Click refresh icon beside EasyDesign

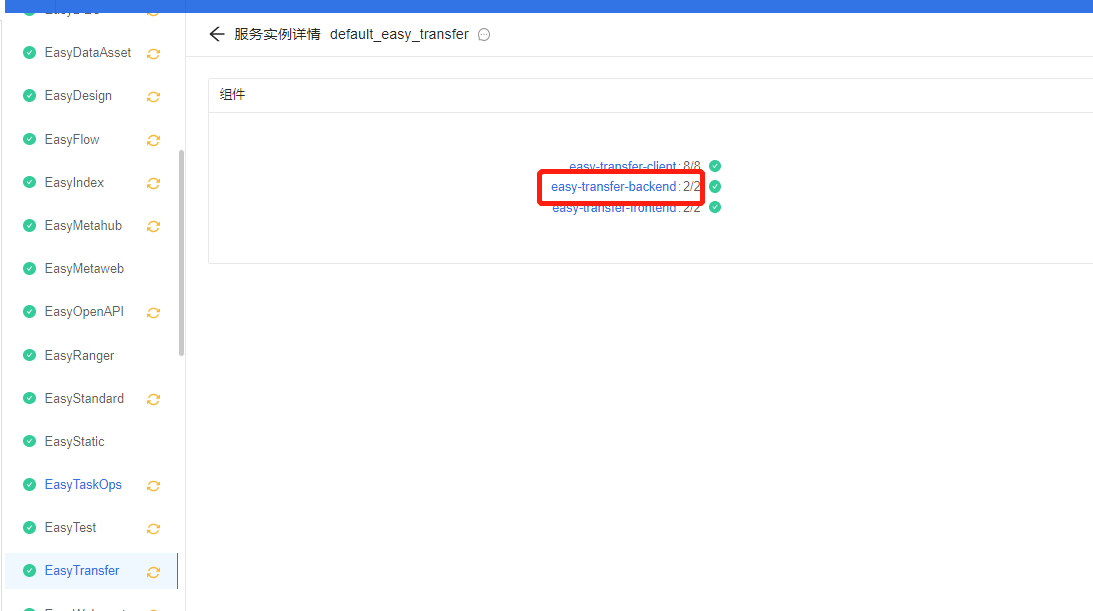pos(153,97)
